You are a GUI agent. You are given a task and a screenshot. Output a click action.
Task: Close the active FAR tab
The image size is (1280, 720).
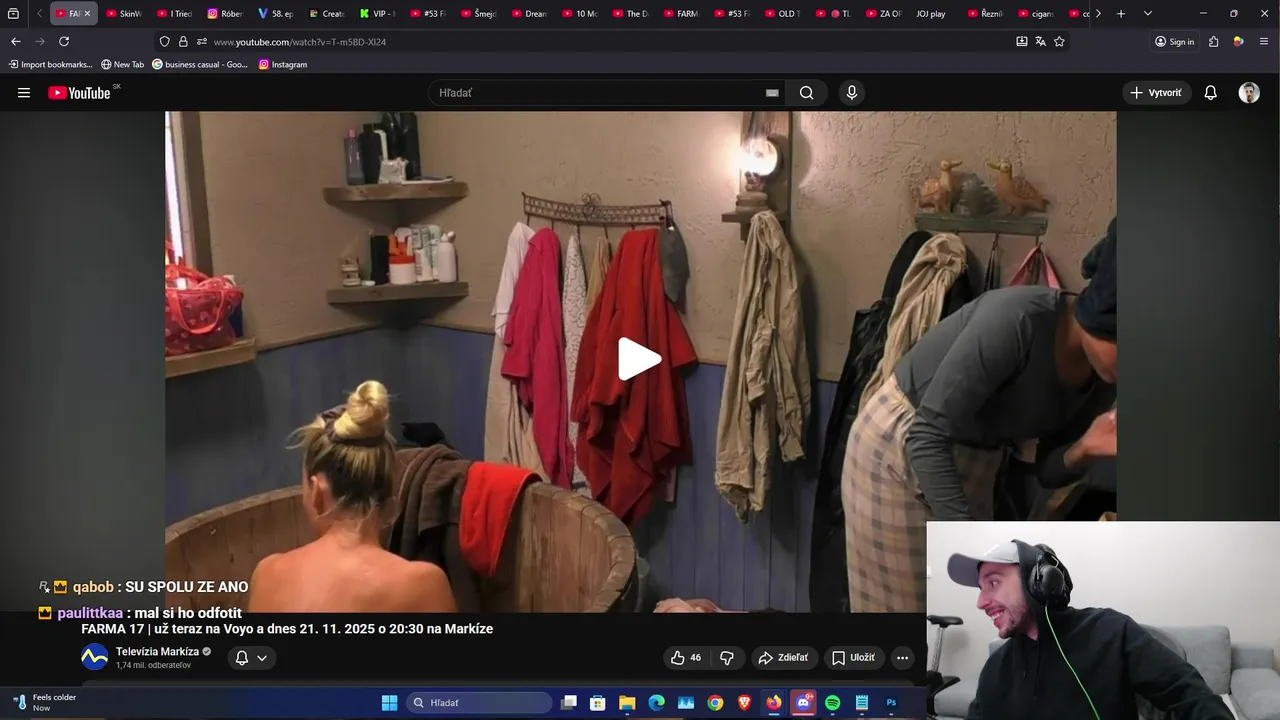(x=87, y=14)
